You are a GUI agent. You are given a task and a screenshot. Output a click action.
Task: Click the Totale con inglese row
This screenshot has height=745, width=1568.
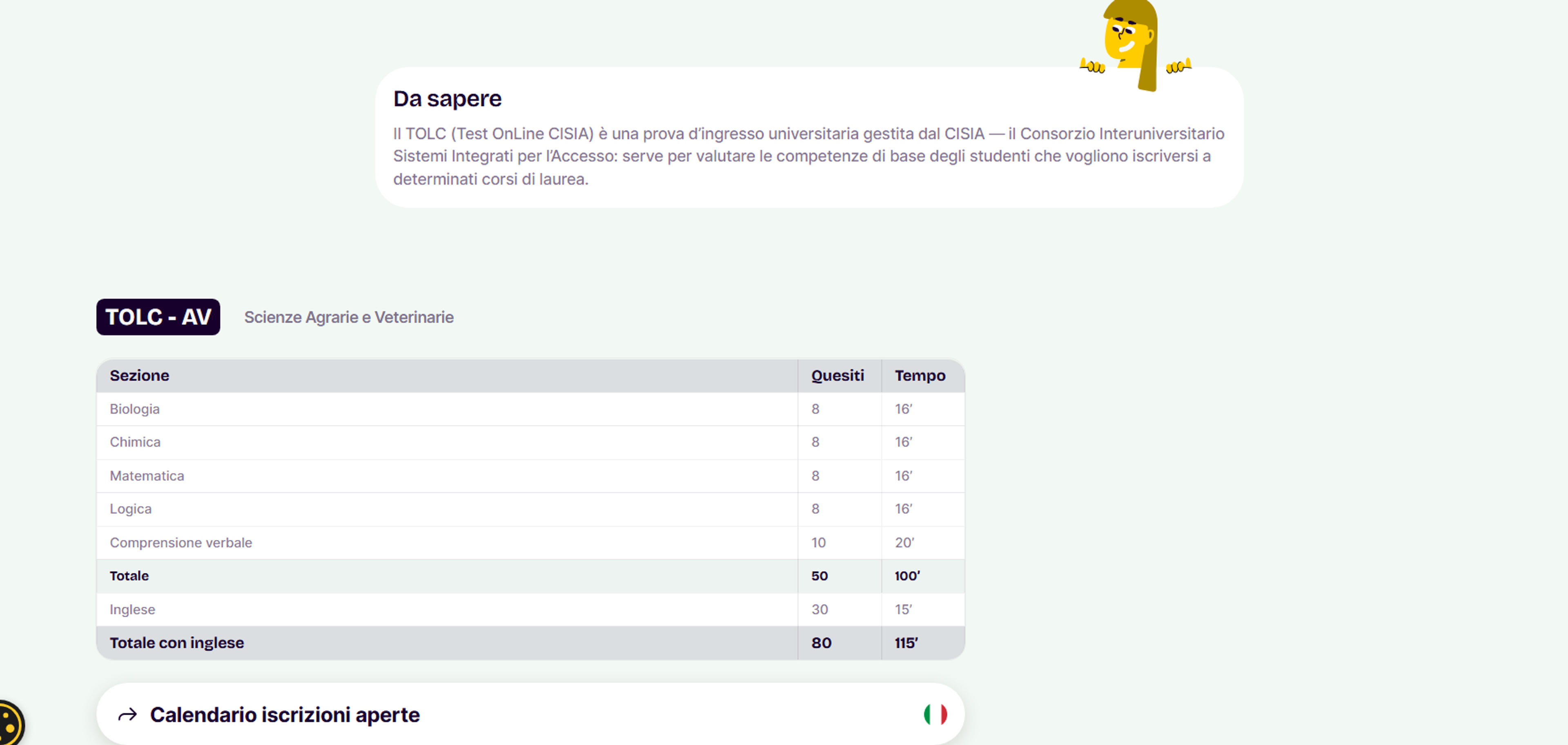pos(531,643)
